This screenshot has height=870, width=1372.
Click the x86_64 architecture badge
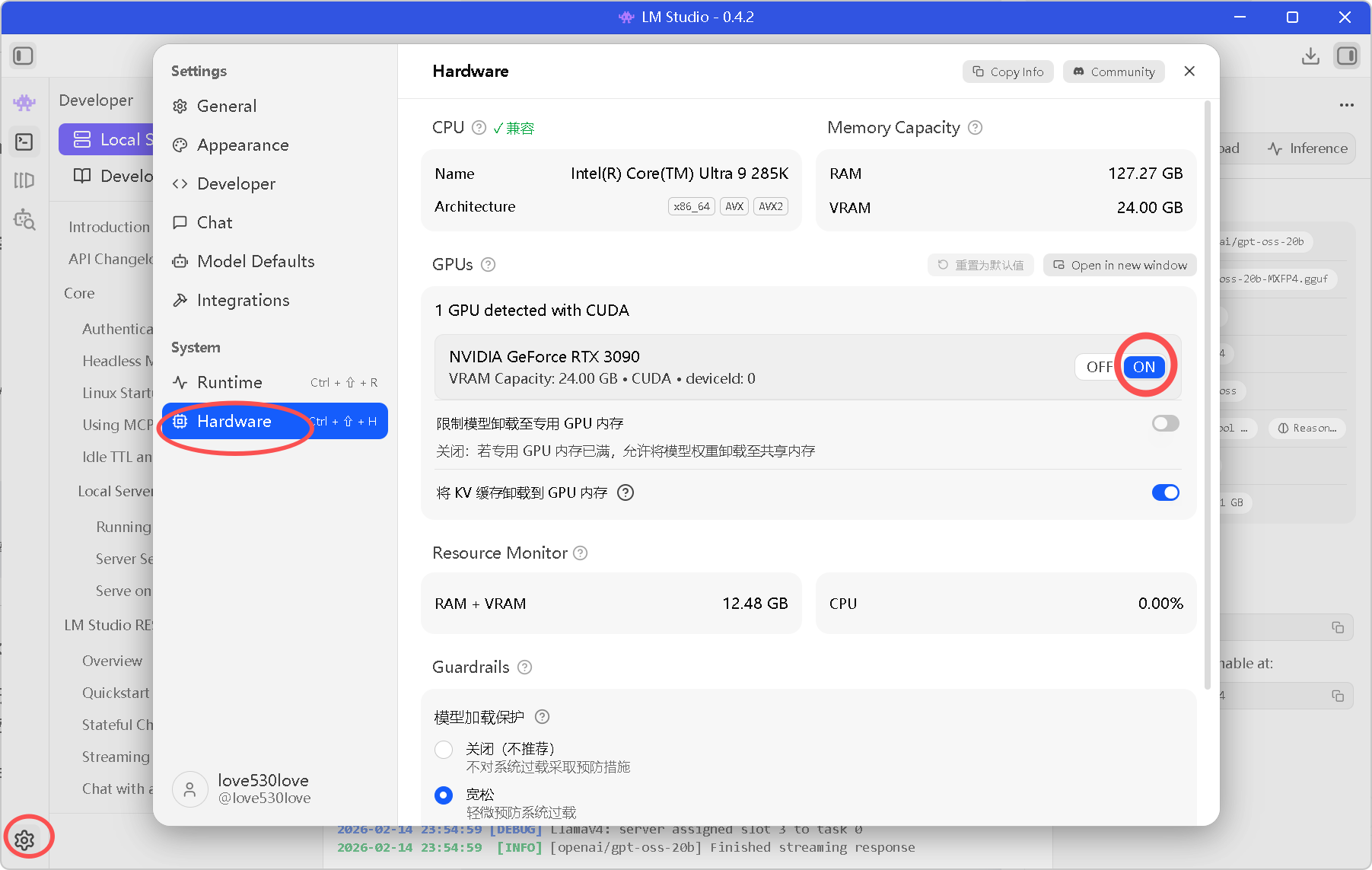point(692,206)
